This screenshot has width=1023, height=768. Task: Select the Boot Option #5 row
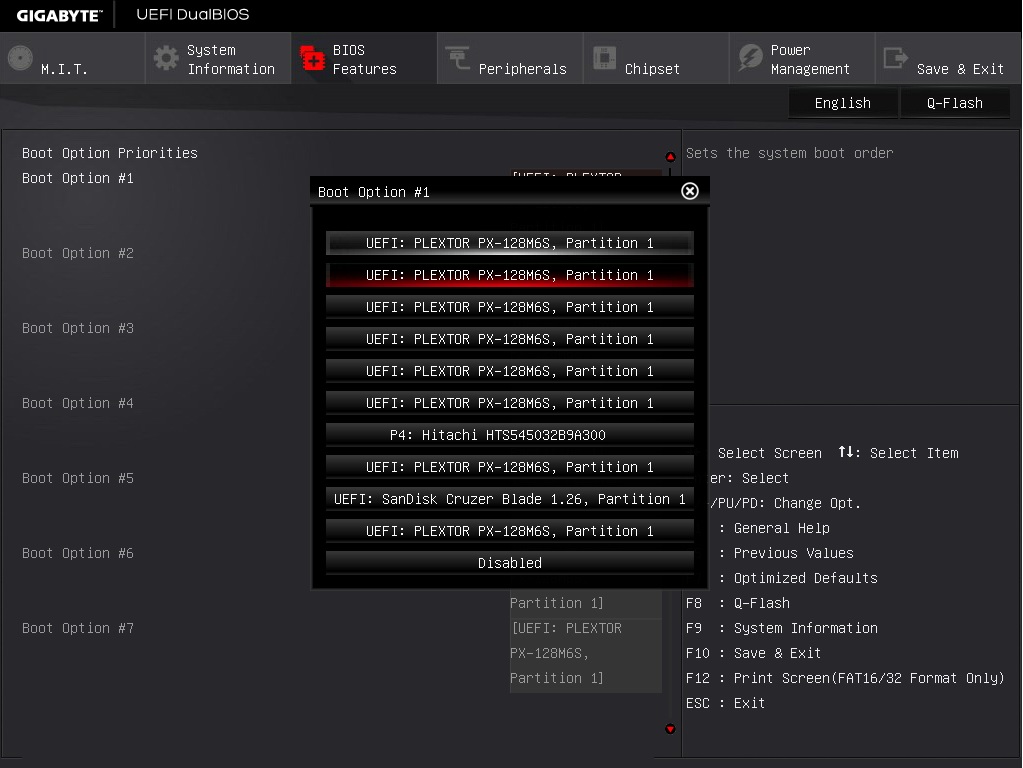click(x=78, y=478)
